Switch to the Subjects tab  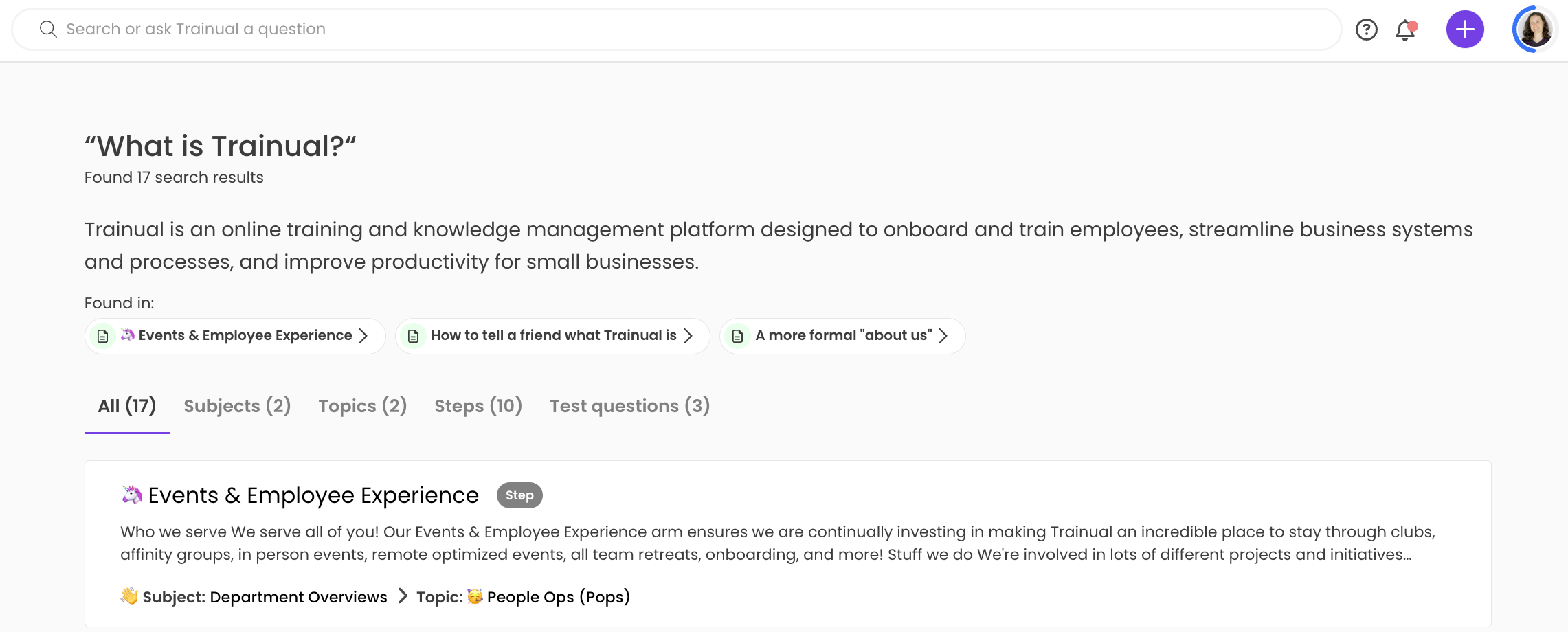pyautogui.click(x=236, y=406)
